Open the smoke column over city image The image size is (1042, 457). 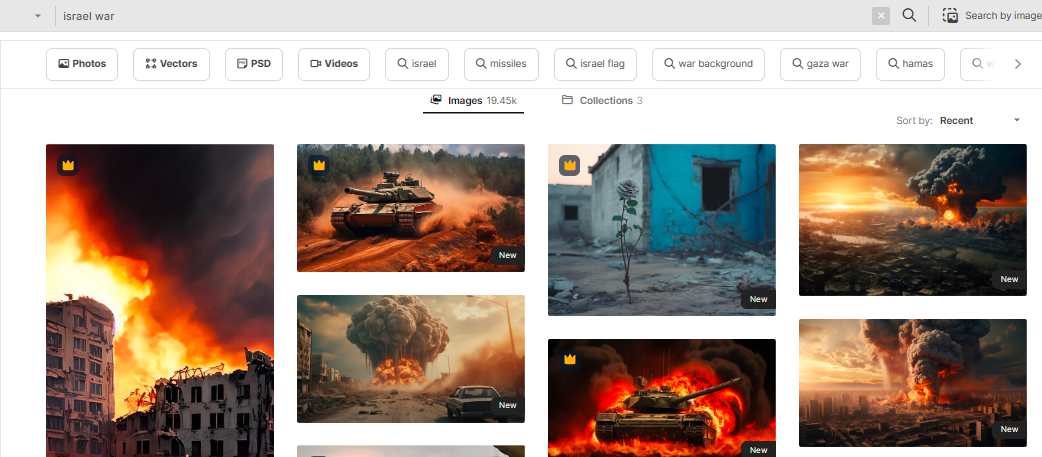point(912,383)
